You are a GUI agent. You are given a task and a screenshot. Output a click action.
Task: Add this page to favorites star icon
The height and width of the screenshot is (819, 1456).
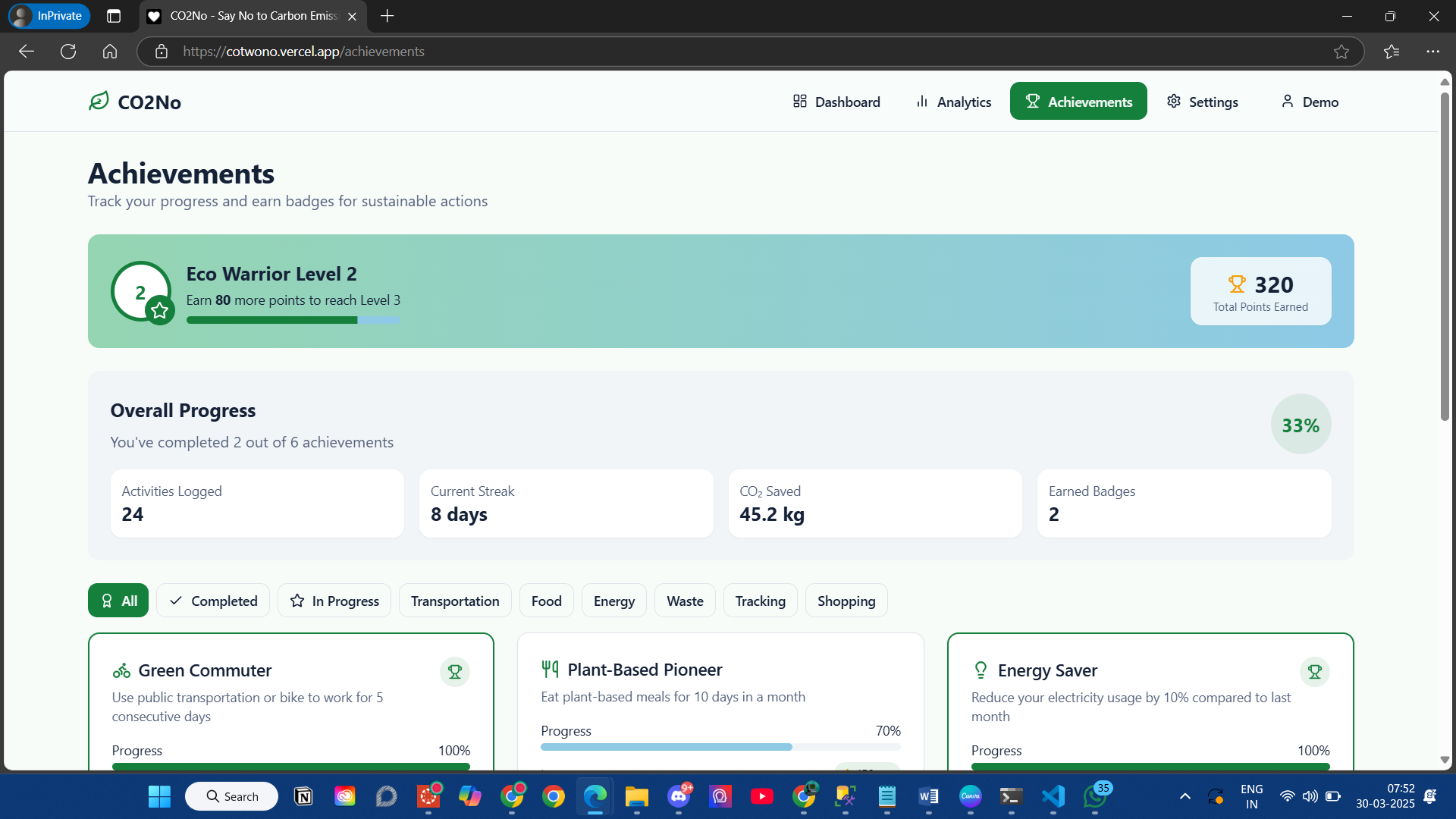coord(1341,52)
